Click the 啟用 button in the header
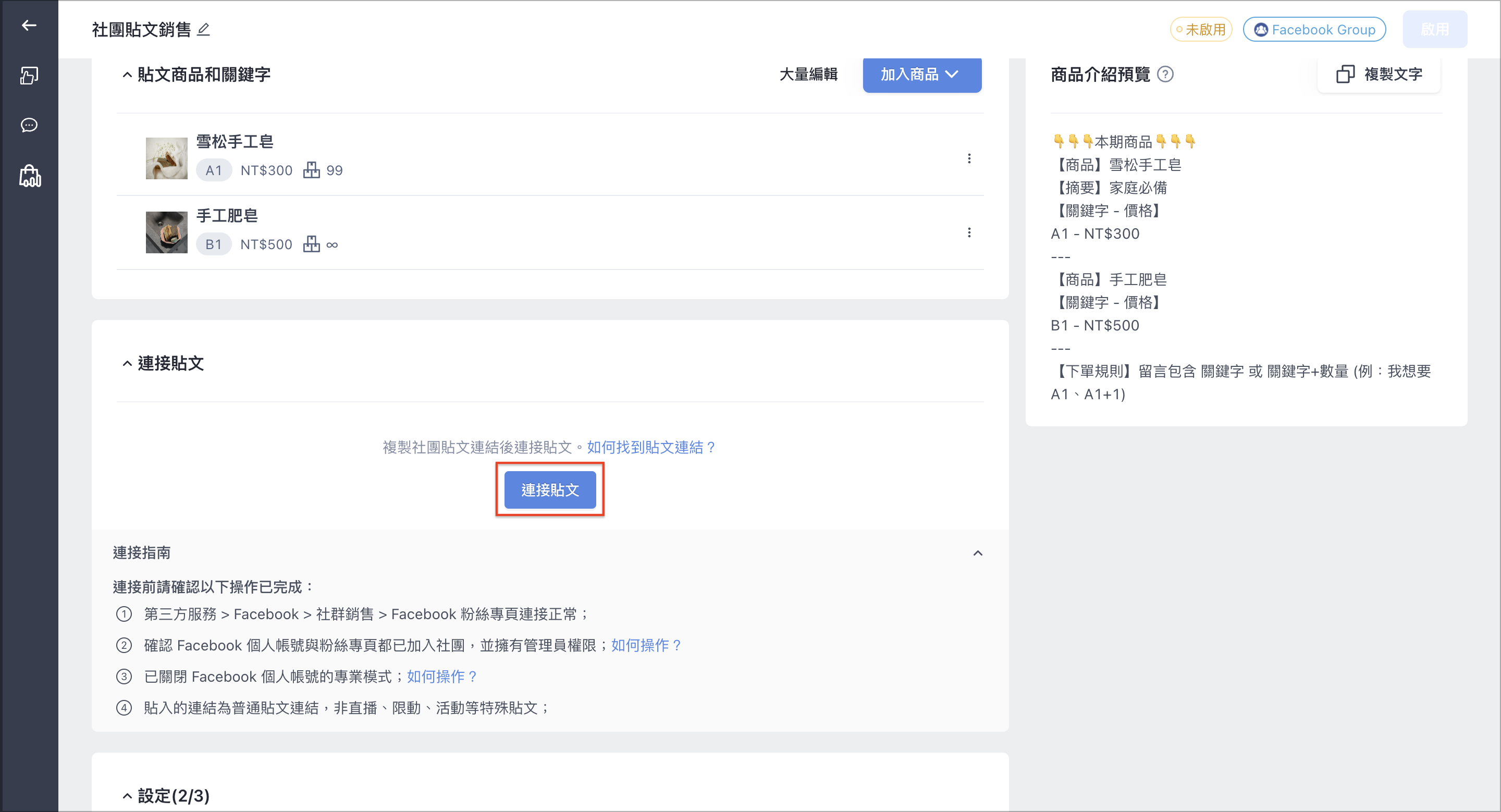Image resolution: width=1501 pixels, height=812 pixels. coord(1435,29)
